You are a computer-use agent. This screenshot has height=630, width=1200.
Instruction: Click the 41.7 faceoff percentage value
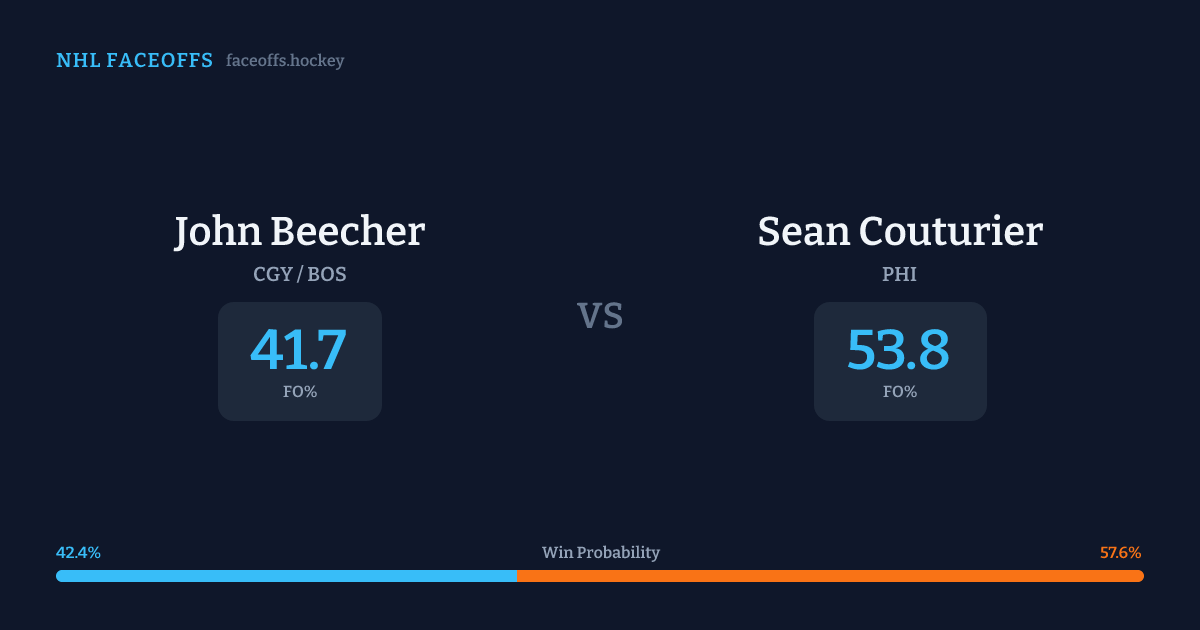299,349
